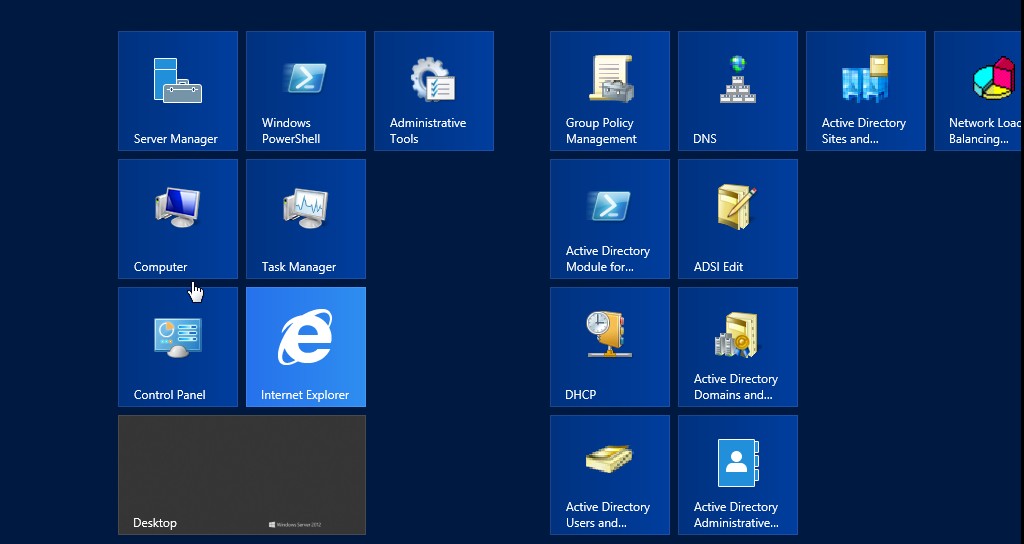Launch Task Manager tile
This screenshot has width=1024, height=544.
click(x=306, y=219)
